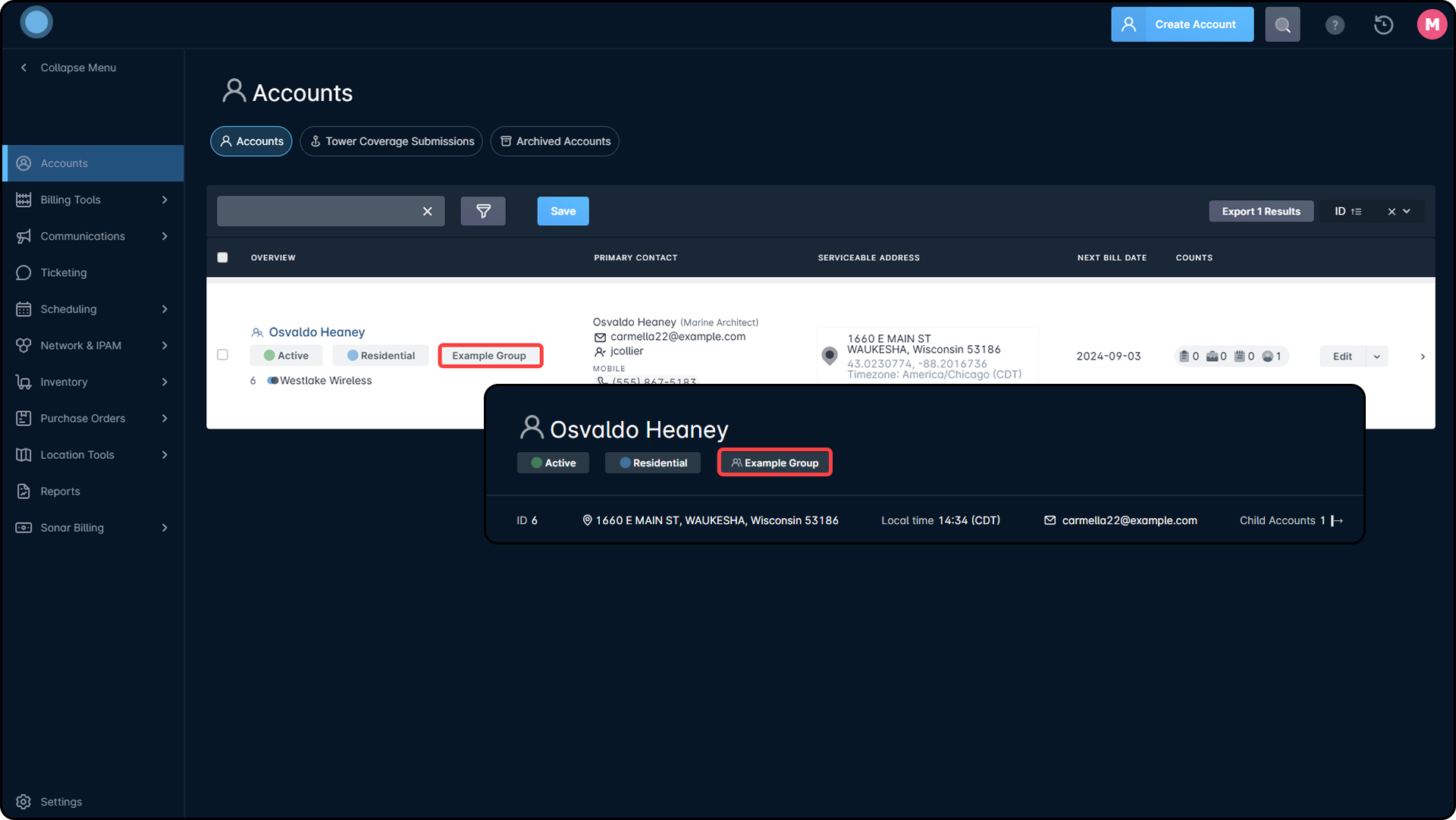
Task: Click the jcollier username text
Action: (x=626, y=351)
